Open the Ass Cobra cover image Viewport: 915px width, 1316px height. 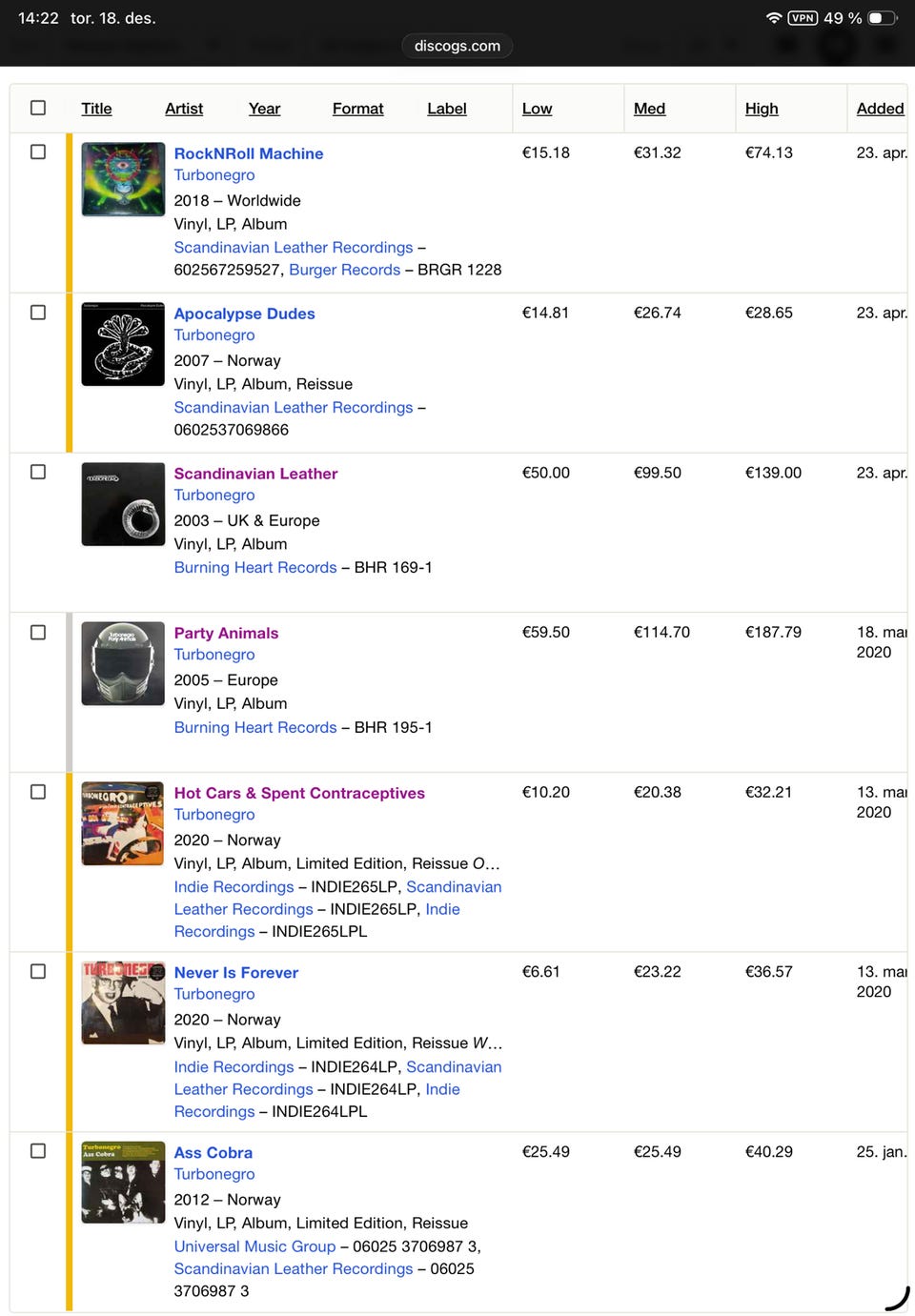click(x=123, y=1182)
